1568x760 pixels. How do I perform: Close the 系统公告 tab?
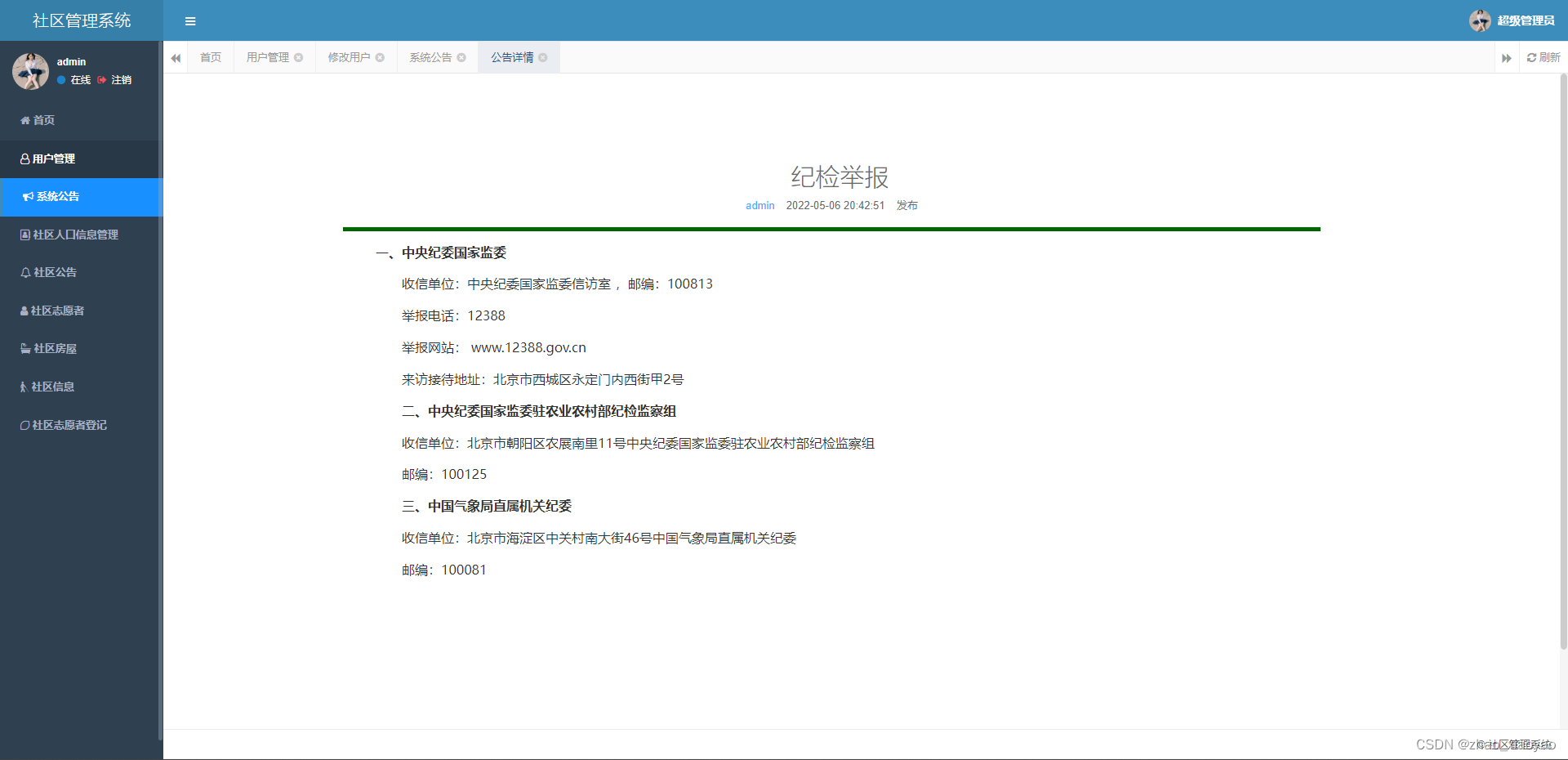462,57
